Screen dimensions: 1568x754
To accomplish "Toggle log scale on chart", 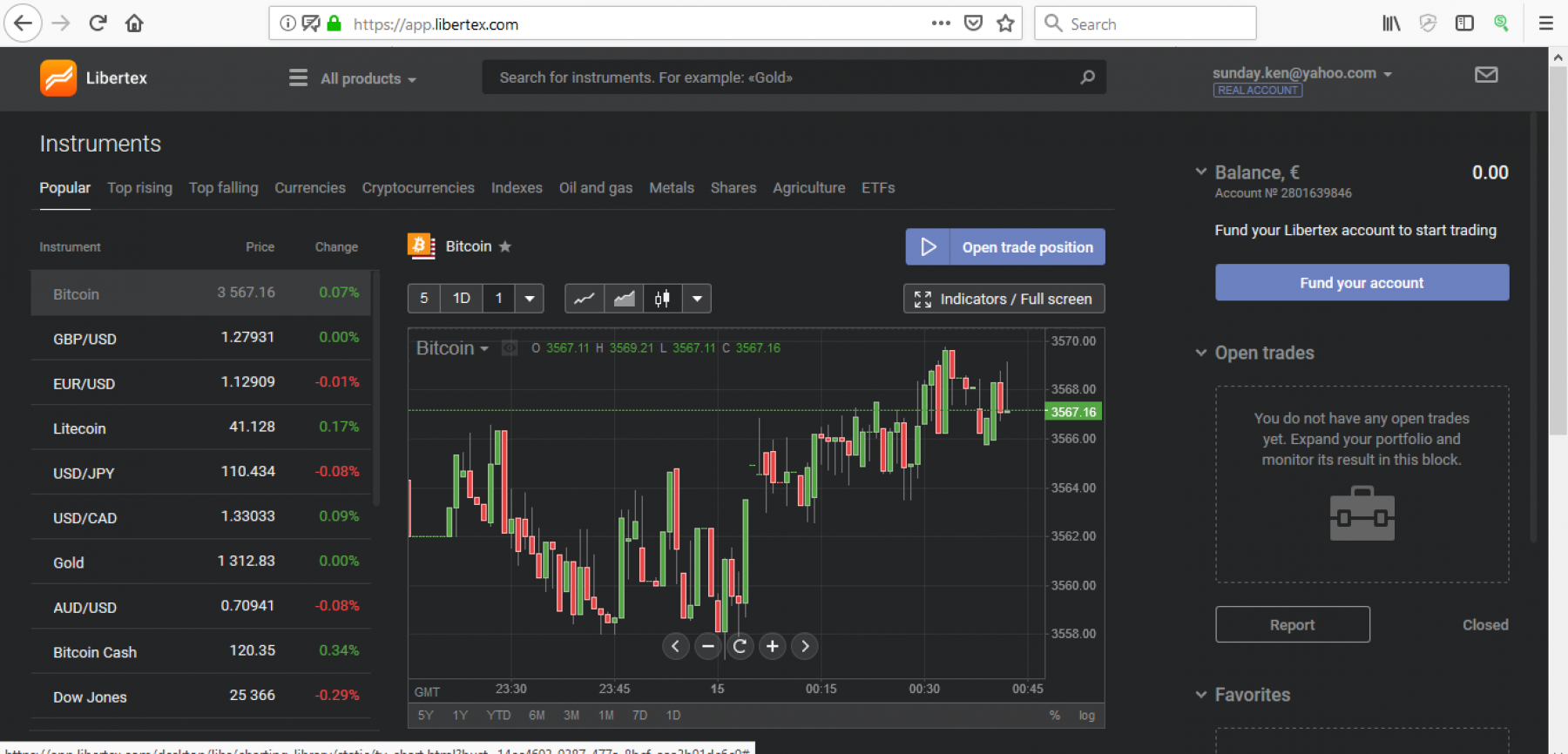I will tap(1087, 716).
